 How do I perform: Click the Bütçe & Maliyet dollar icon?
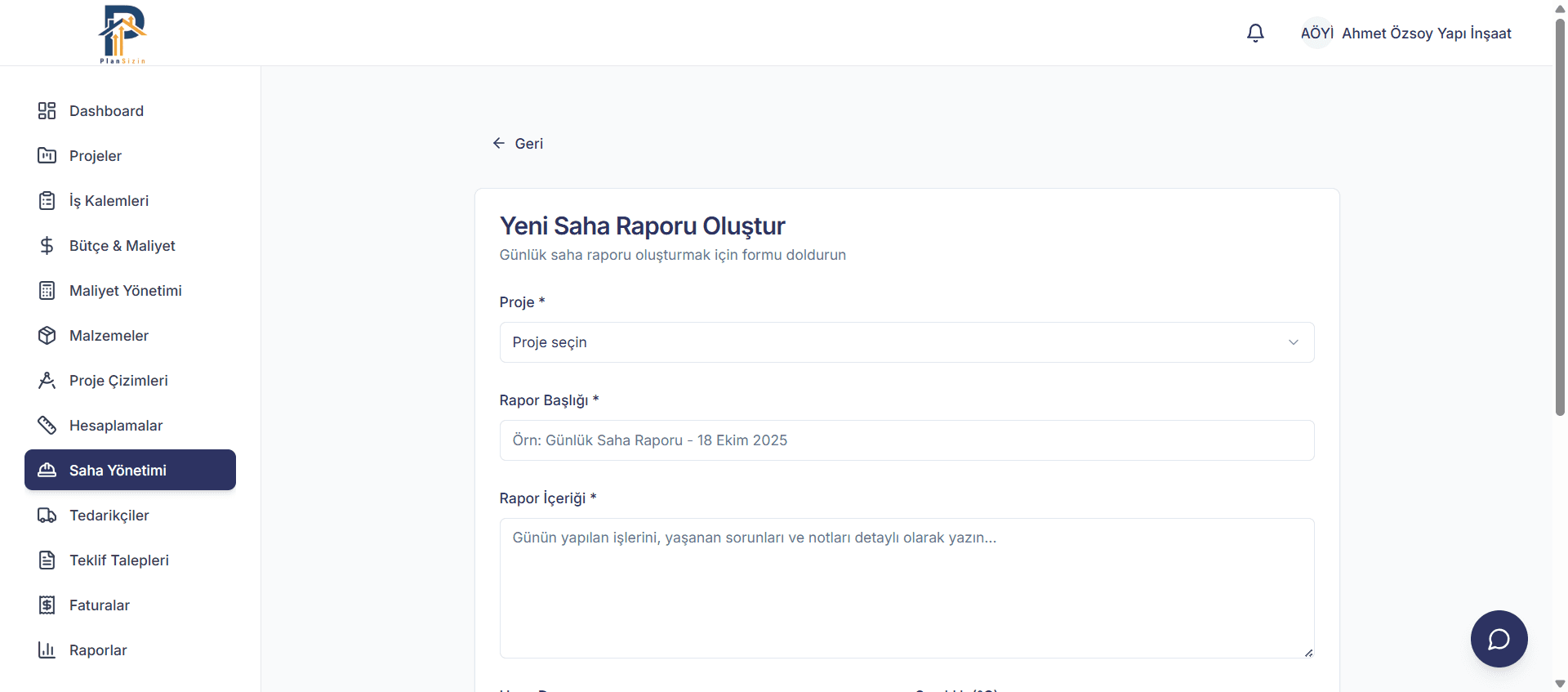click(x=47, y=246)
